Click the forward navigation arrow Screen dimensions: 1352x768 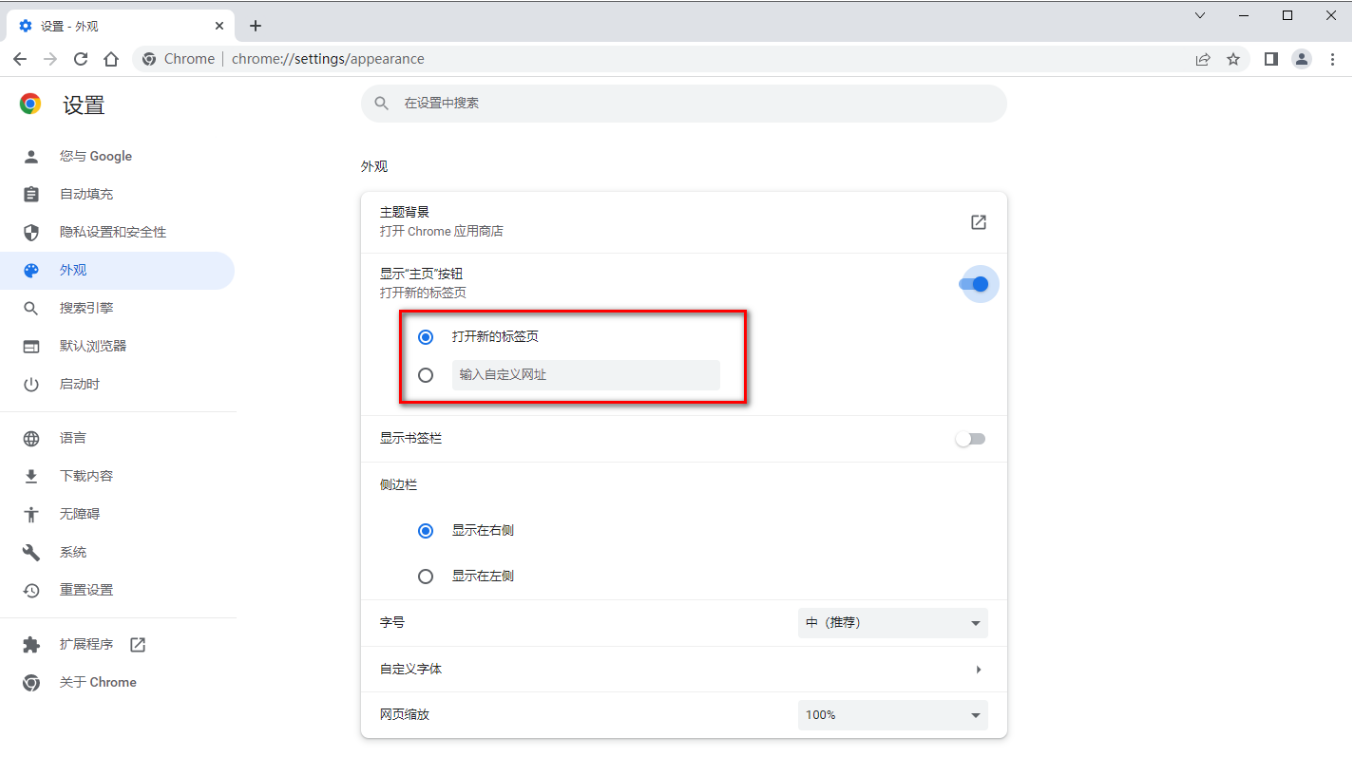[50, 59]
